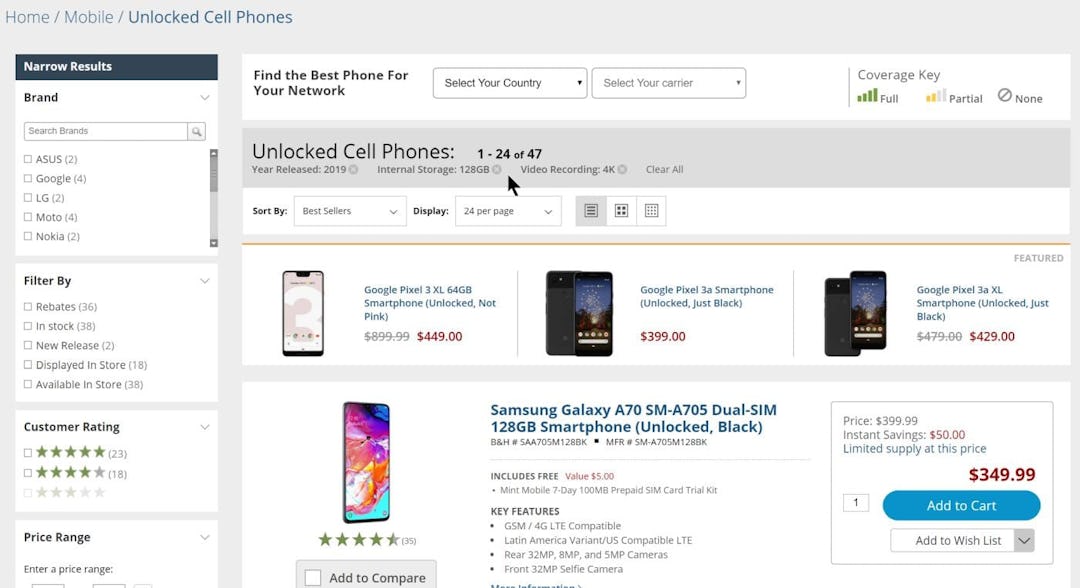
Task: Check the ASUS brand checkbox
Action: (27, 159)
